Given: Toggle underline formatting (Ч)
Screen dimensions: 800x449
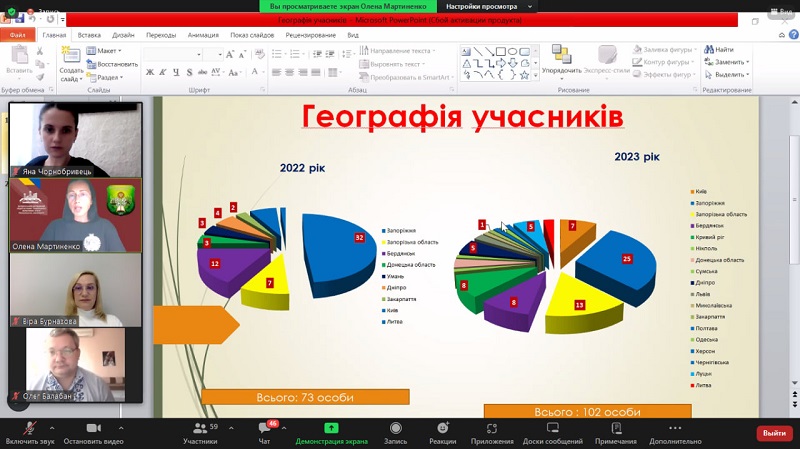Looking at the screenshot, I should click(176, 72).
